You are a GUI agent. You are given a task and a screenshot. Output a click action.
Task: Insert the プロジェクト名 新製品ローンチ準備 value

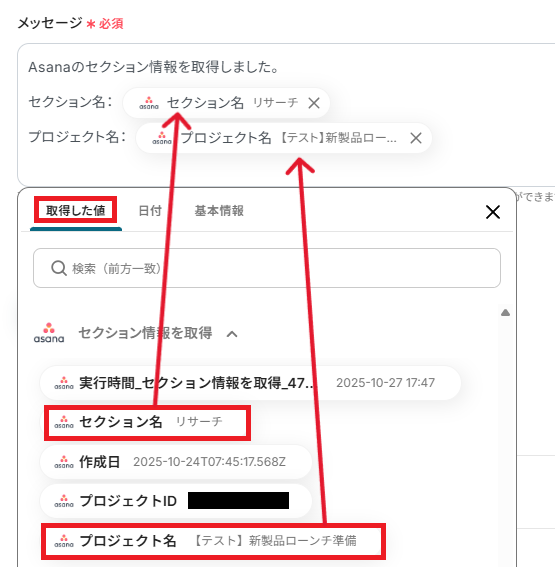(x=213, y=541)
